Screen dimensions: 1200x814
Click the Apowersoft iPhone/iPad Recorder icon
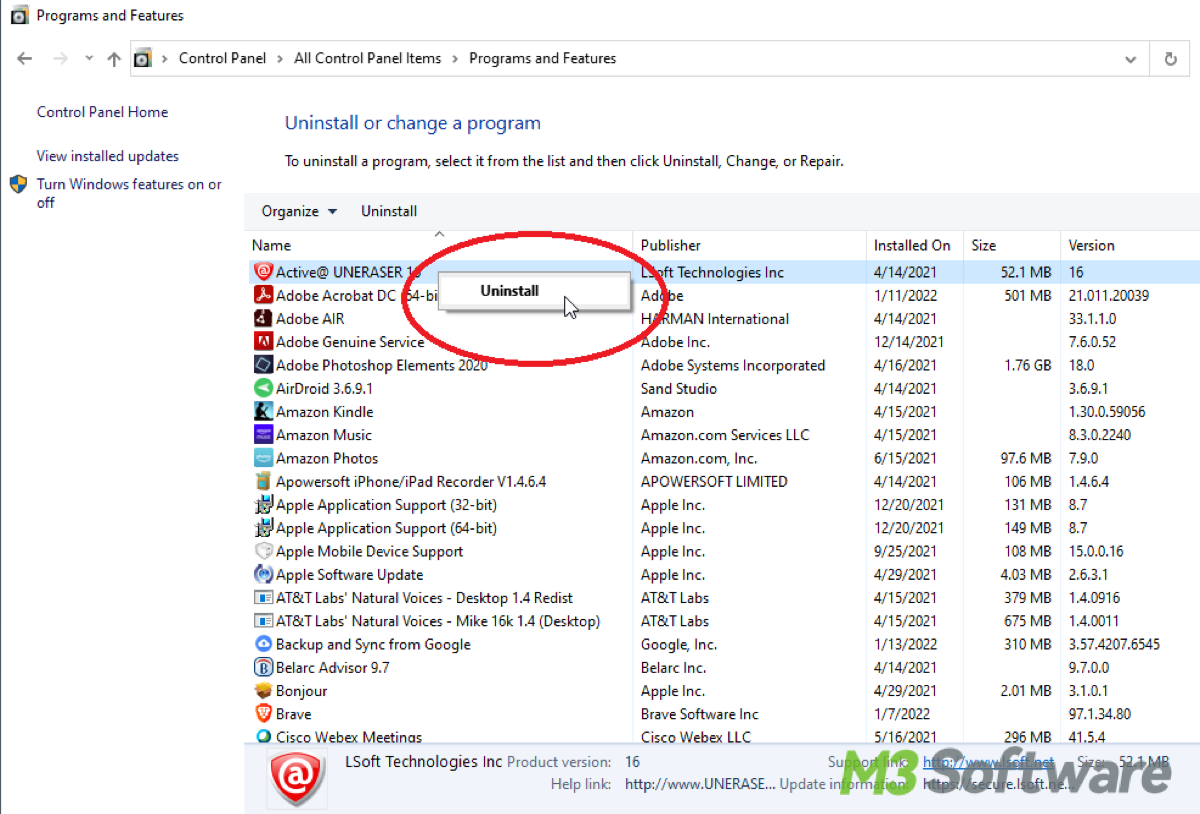(x=263, y=481)
